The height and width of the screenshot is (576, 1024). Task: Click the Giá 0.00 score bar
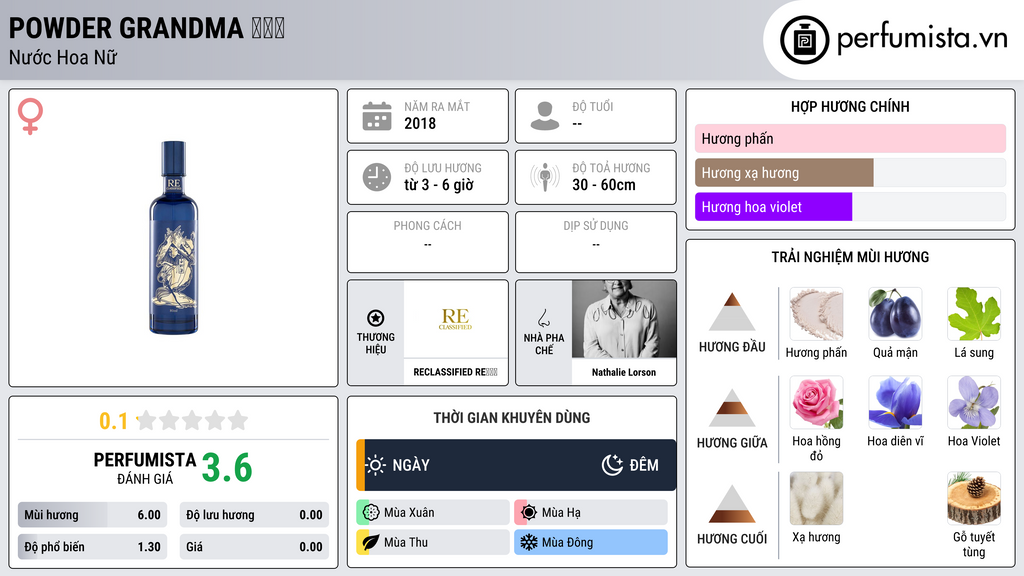[254, 547]
